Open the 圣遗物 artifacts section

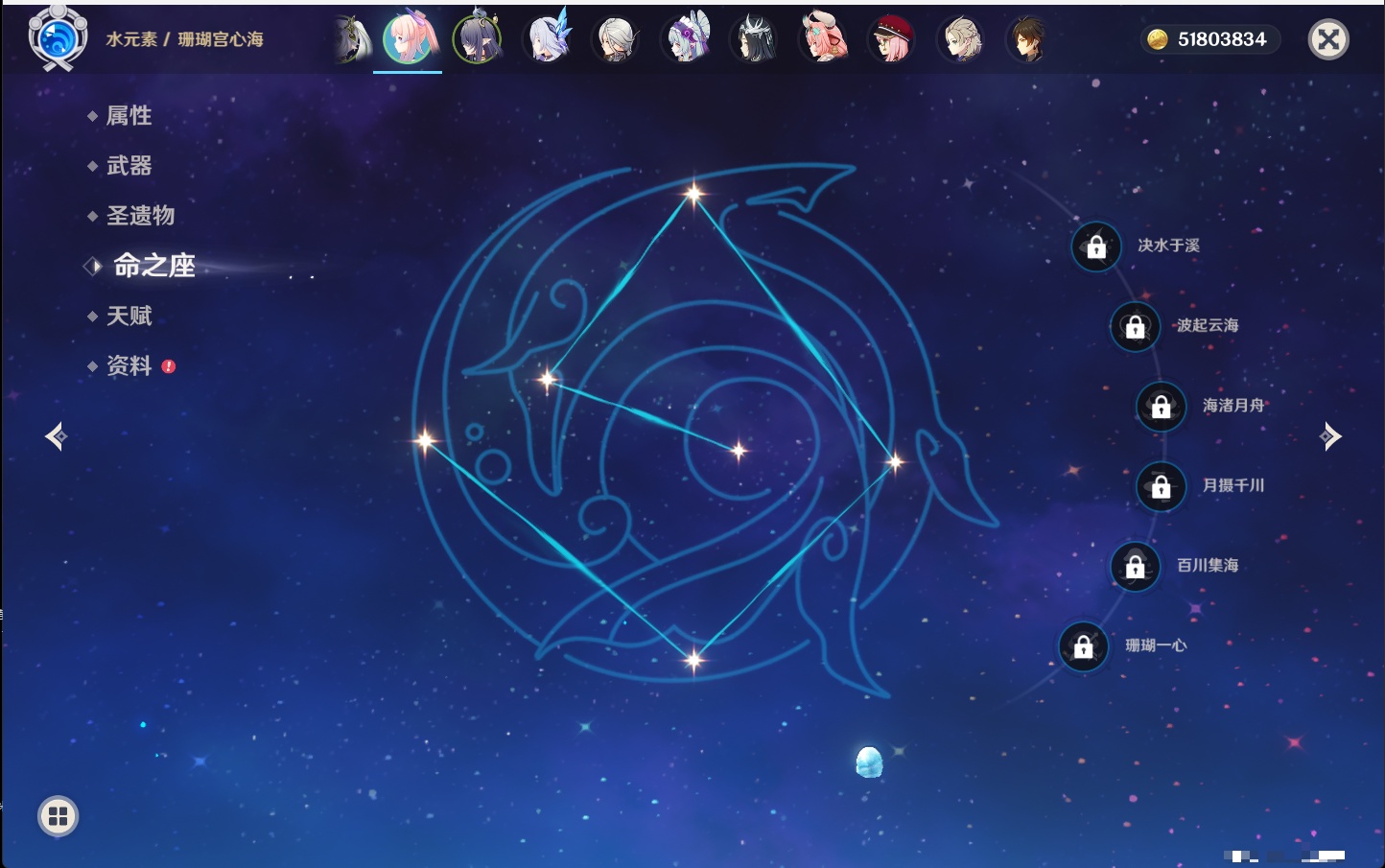[x=140, y=216]
